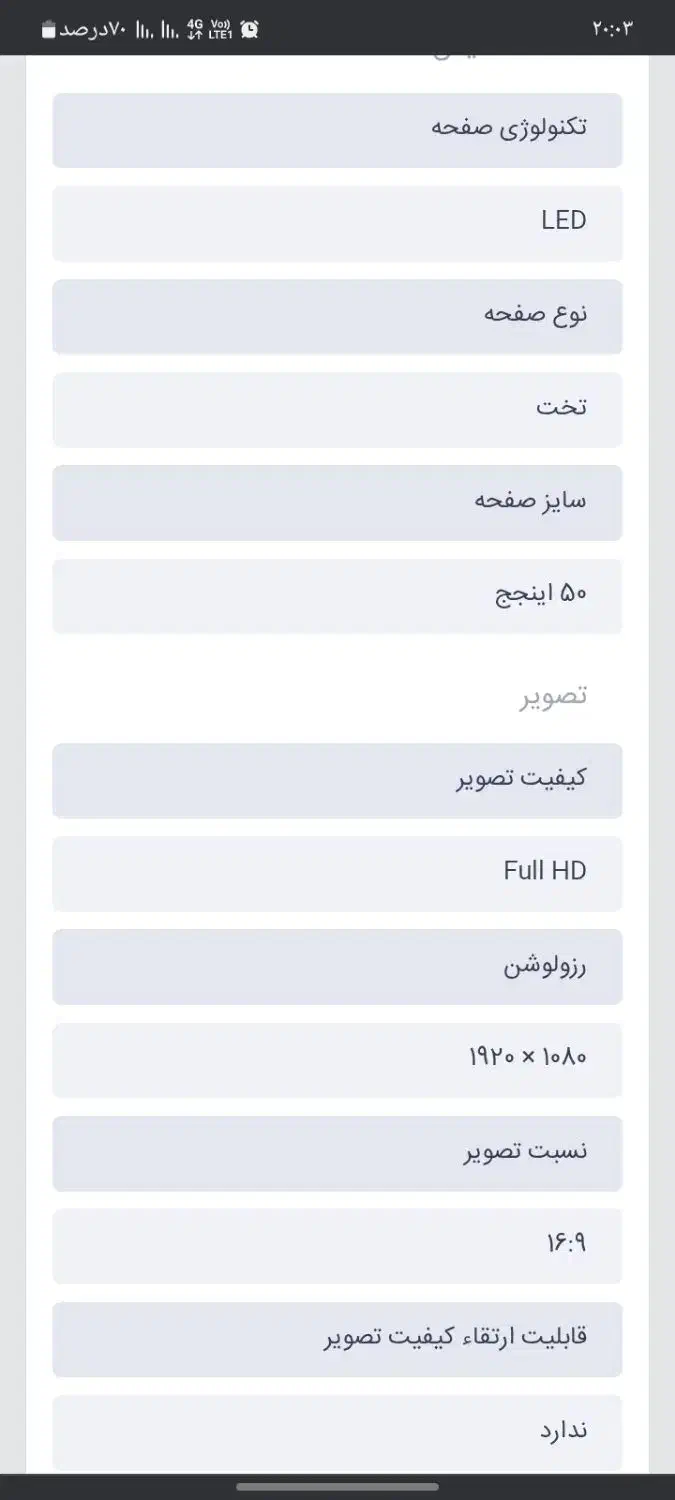Screen dimensions: 675x1500
Task: Select the Full HD value row
Action: 337,873
